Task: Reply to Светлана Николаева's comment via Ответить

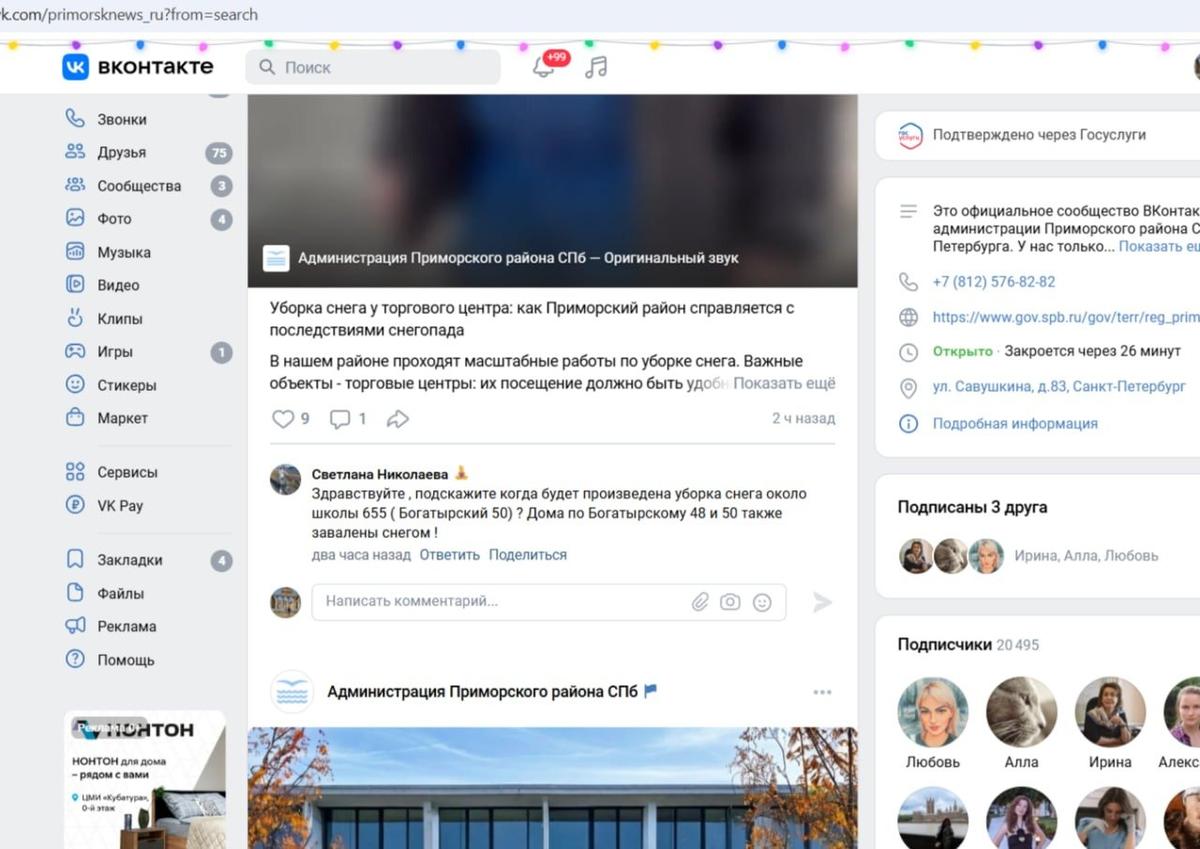Action: 448,554
